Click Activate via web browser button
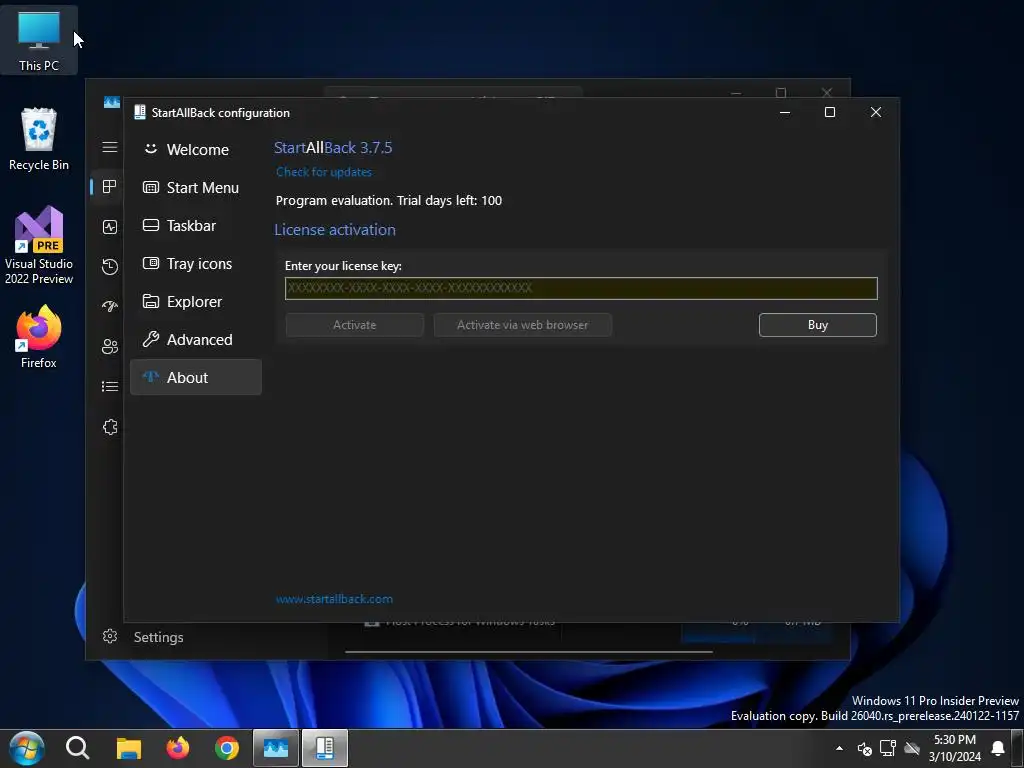The height and width of the screenshot is (768, 1024). coord(522,325)
